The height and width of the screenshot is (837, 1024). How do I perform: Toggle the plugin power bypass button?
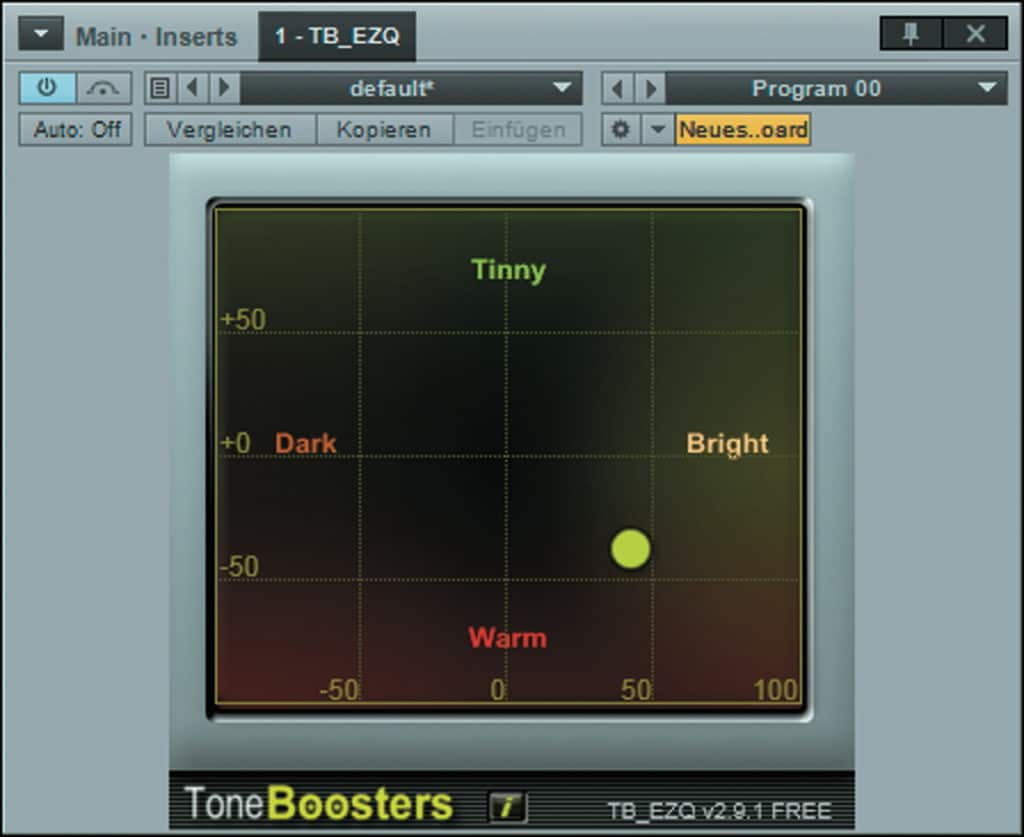tap(47, 87)
